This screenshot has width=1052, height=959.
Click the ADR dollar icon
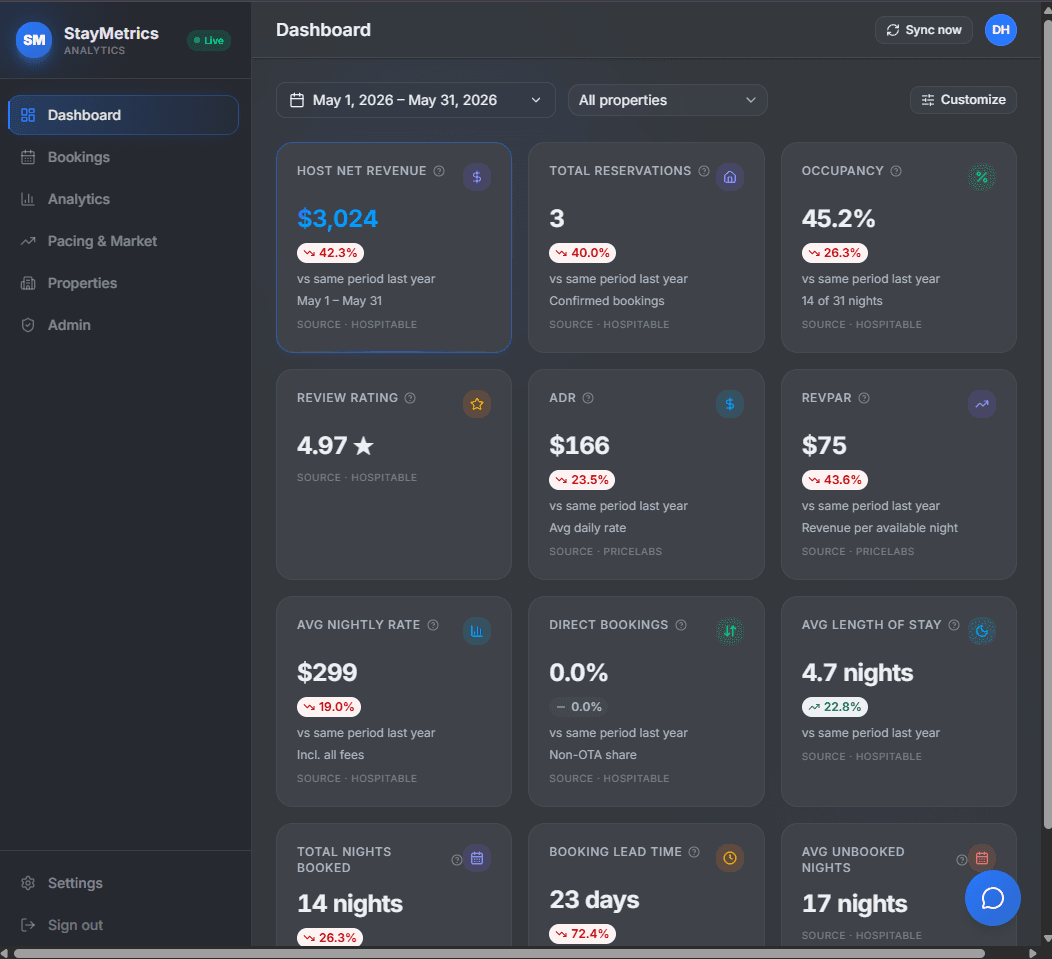[x=730, y=404]
